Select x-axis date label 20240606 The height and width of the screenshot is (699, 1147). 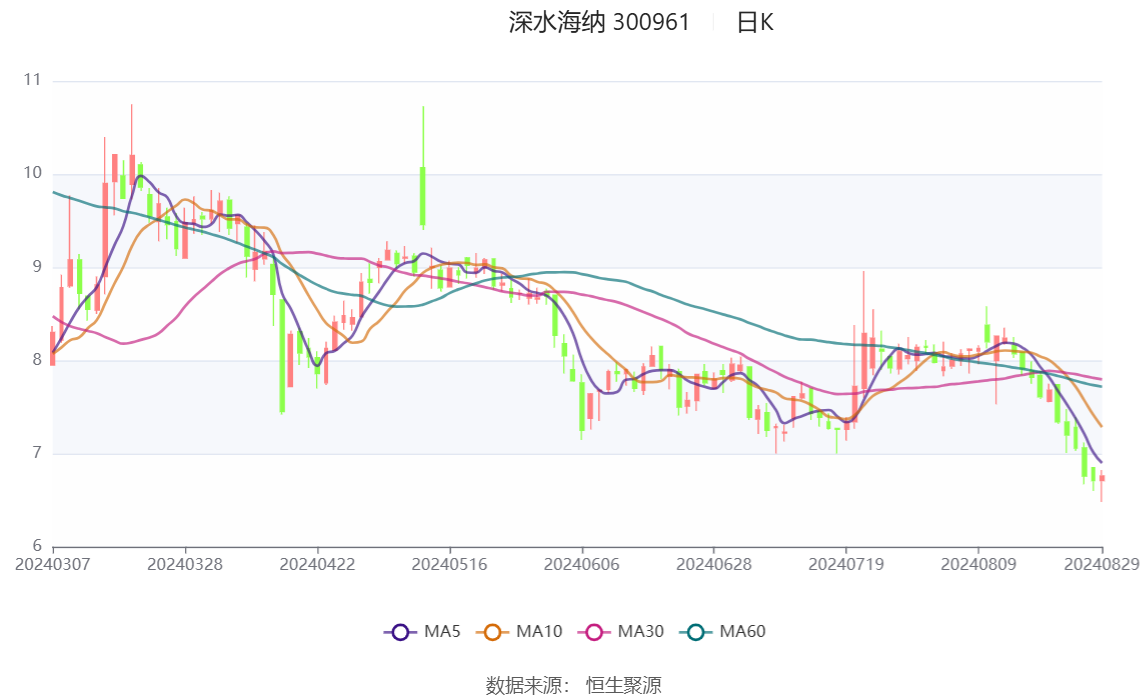click(582, 564)
